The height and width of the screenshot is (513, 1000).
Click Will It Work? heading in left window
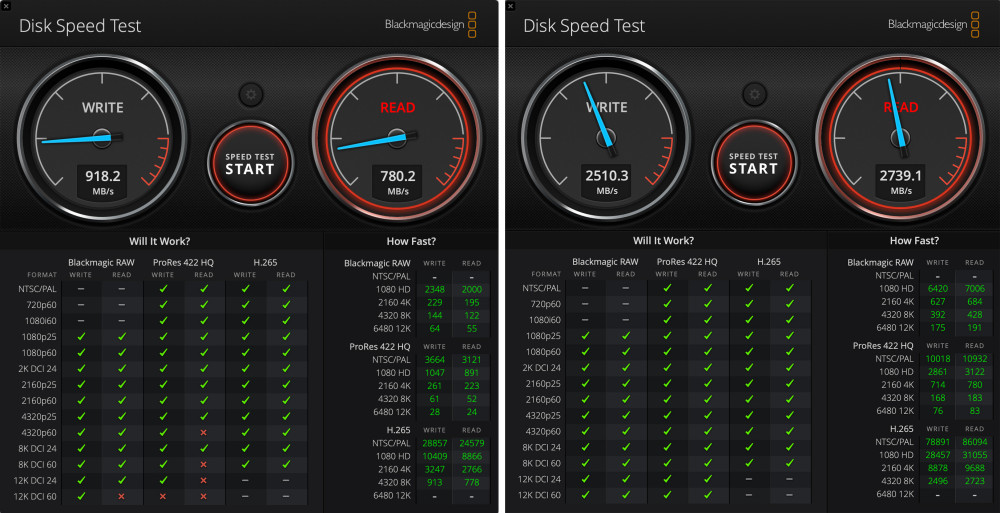click(159, 241)
